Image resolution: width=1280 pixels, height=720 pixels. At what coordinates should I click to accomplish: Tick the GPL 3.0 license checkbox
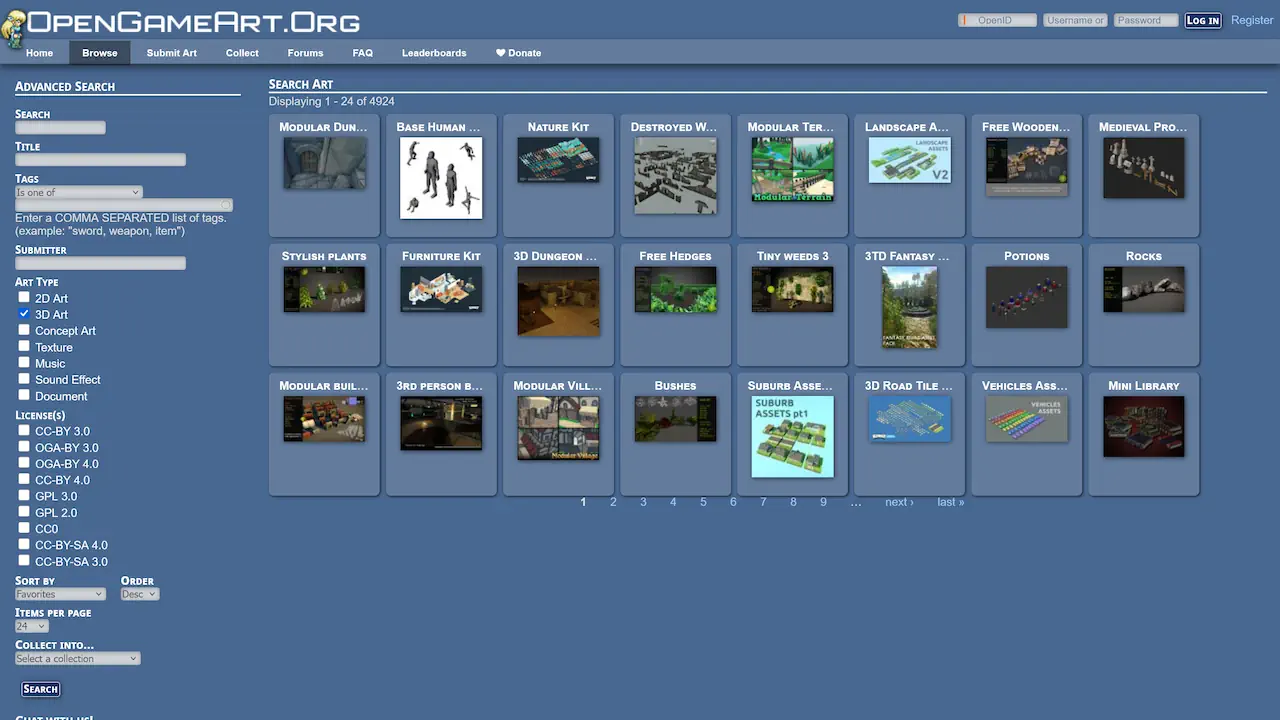pos(24,495)
